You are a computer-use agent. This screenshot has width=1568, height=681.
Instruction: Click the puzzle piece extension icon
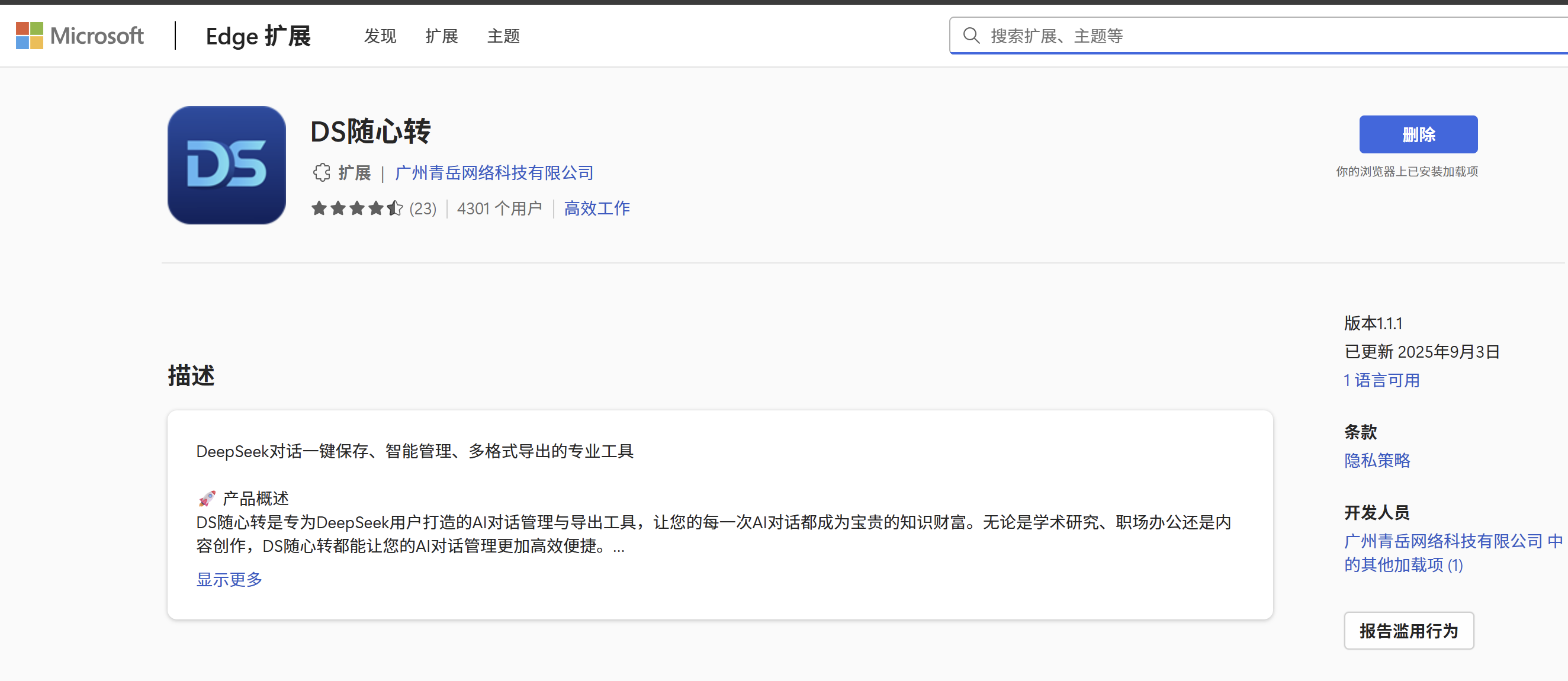[322, 173]
